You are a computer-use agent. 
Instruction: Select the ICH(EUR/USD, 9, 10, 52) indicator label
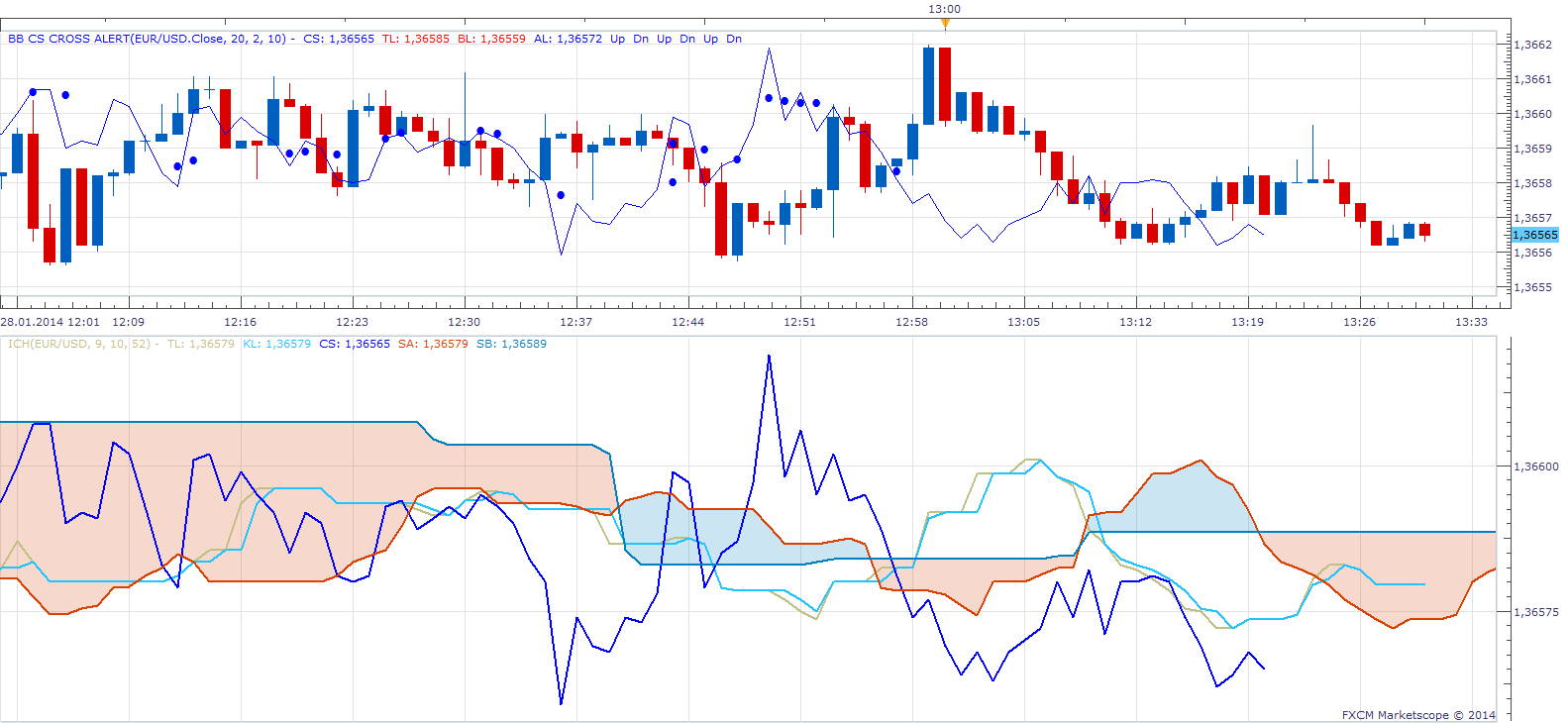coord(79,344)
